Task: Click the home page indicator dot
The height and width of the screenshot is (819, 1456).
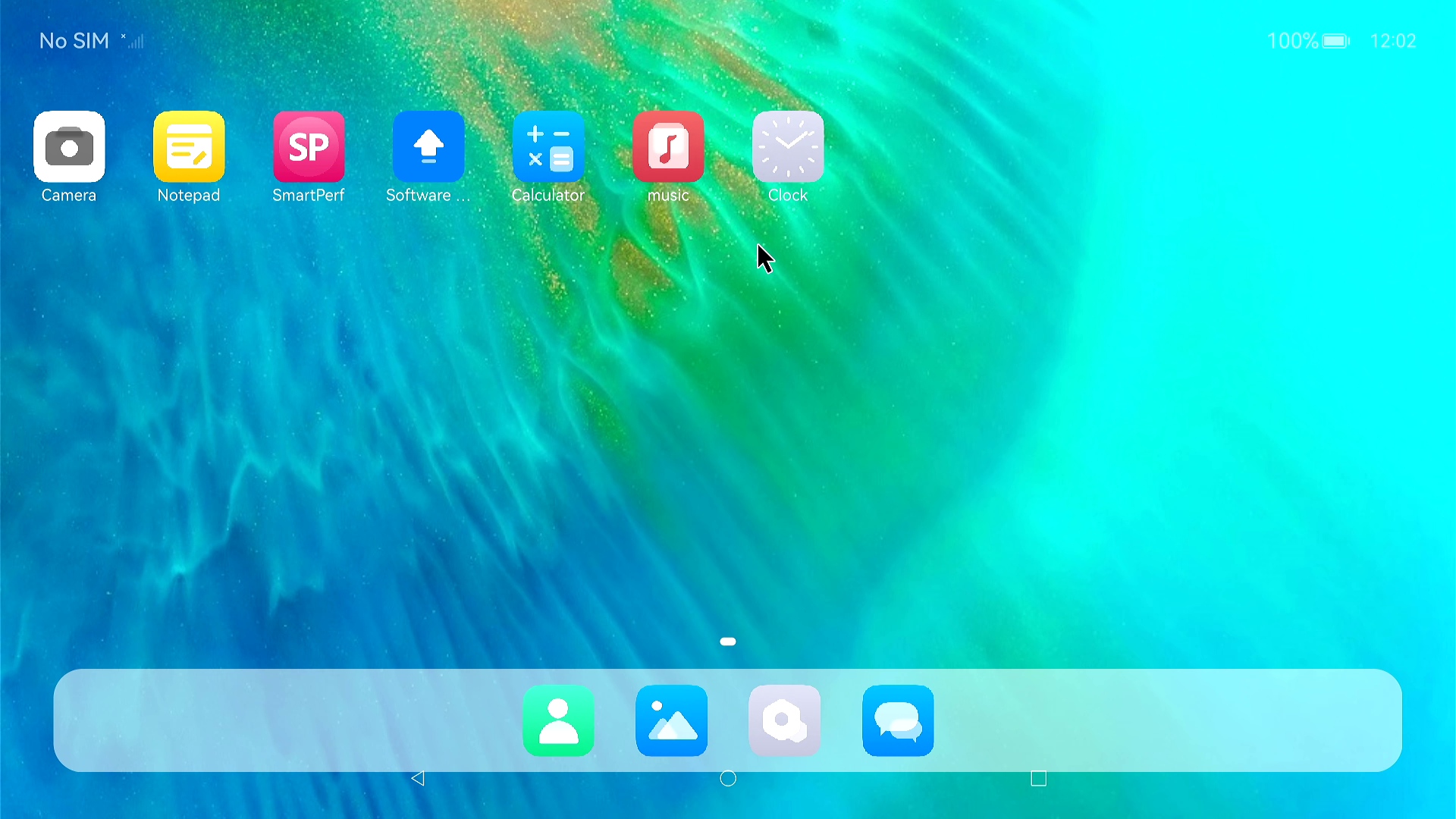Action: pyautogui.click(x=728, y=642)
